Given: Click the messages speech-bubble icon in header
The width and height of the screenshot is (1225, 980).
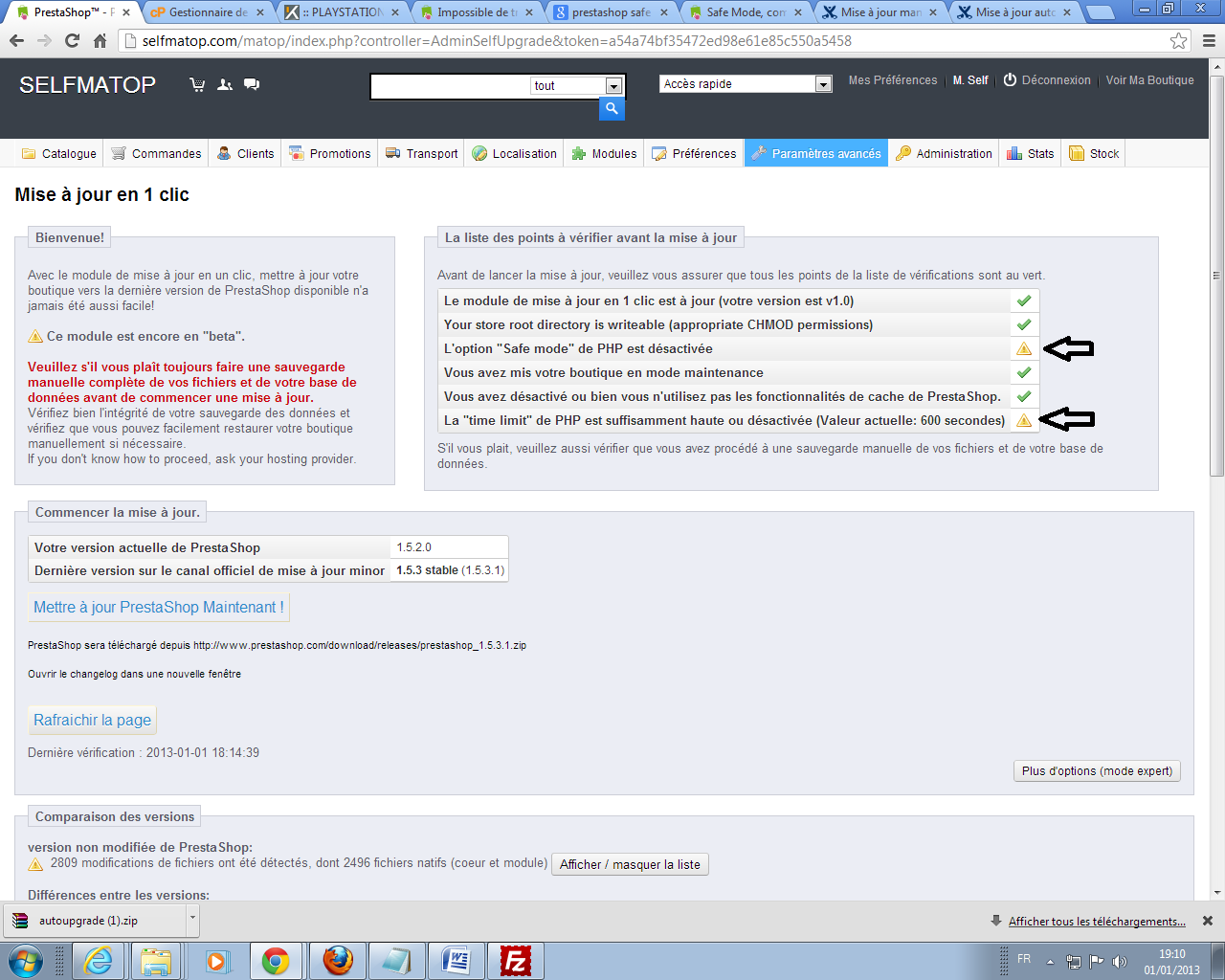Looking at the screenshot, I should tap(252, 84).
